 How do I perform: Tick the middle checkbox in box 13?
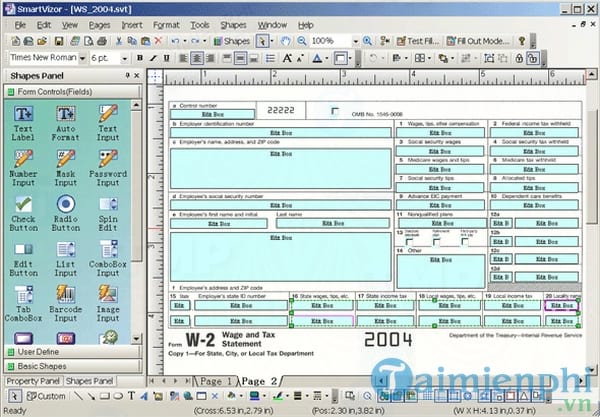pyautogui.click(x=436, y=242)
